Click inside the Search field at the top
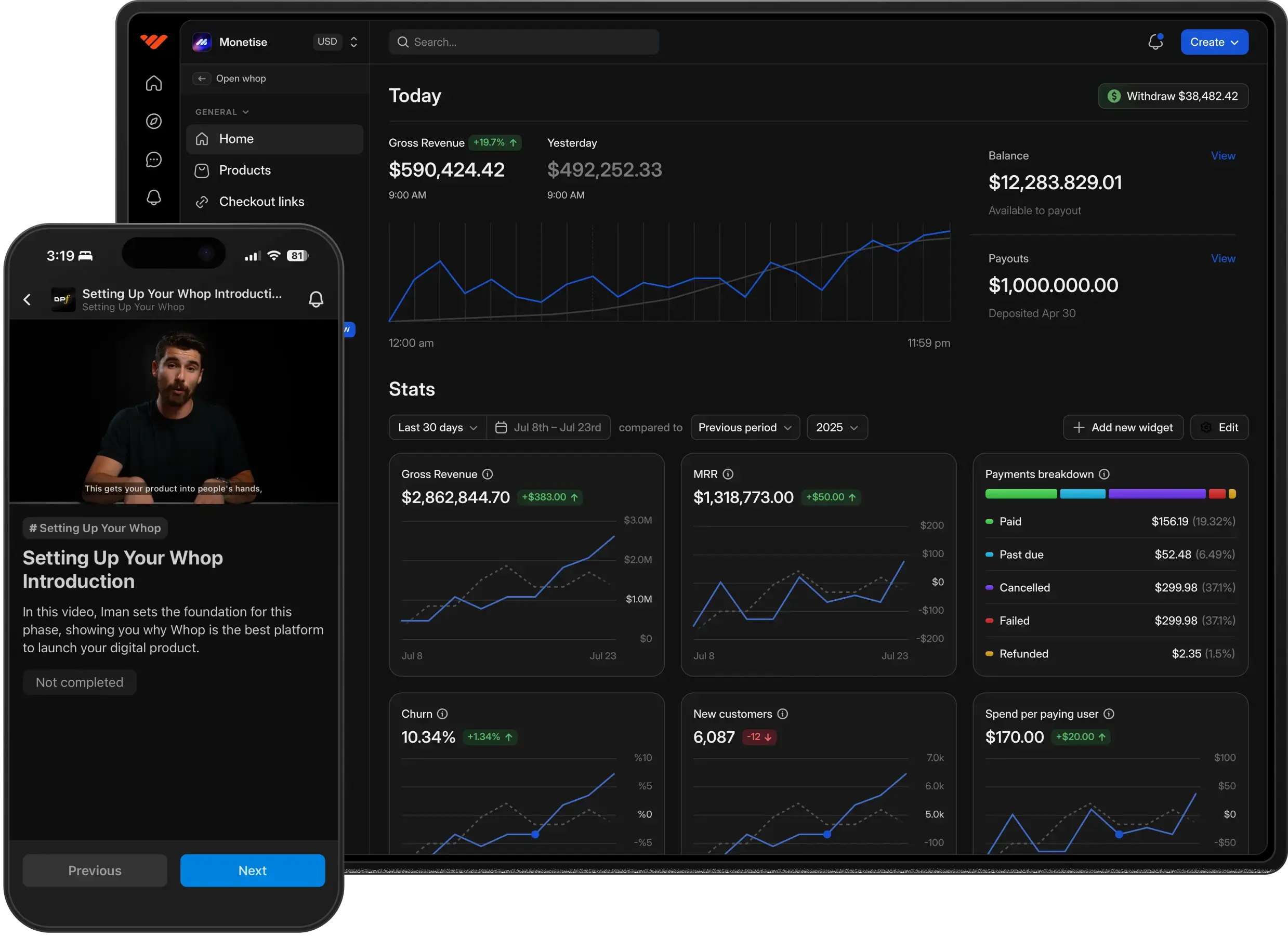1288x936 pixels. point(522,42)
